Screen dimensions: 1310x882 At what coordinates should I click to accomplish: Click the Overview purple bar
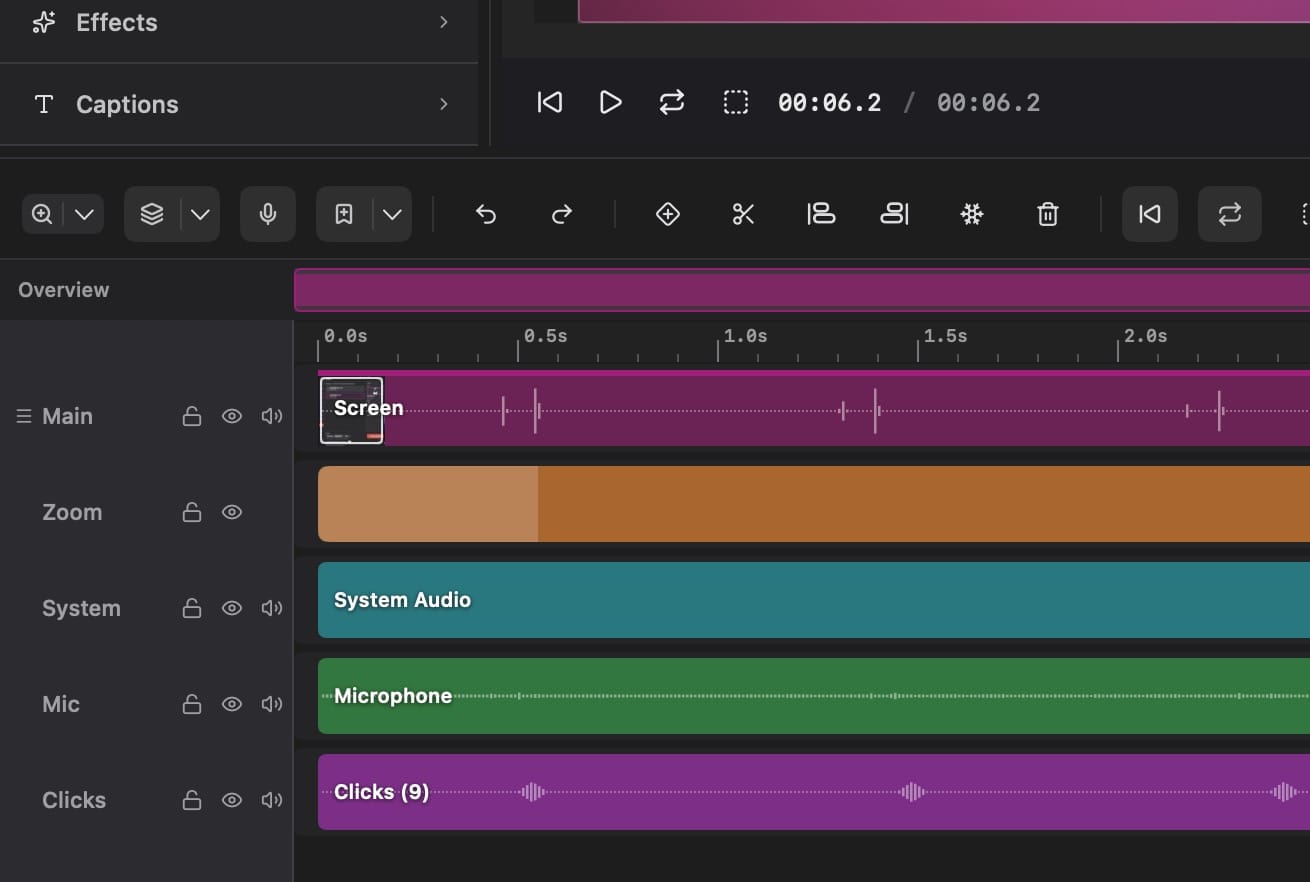(802, 290)
